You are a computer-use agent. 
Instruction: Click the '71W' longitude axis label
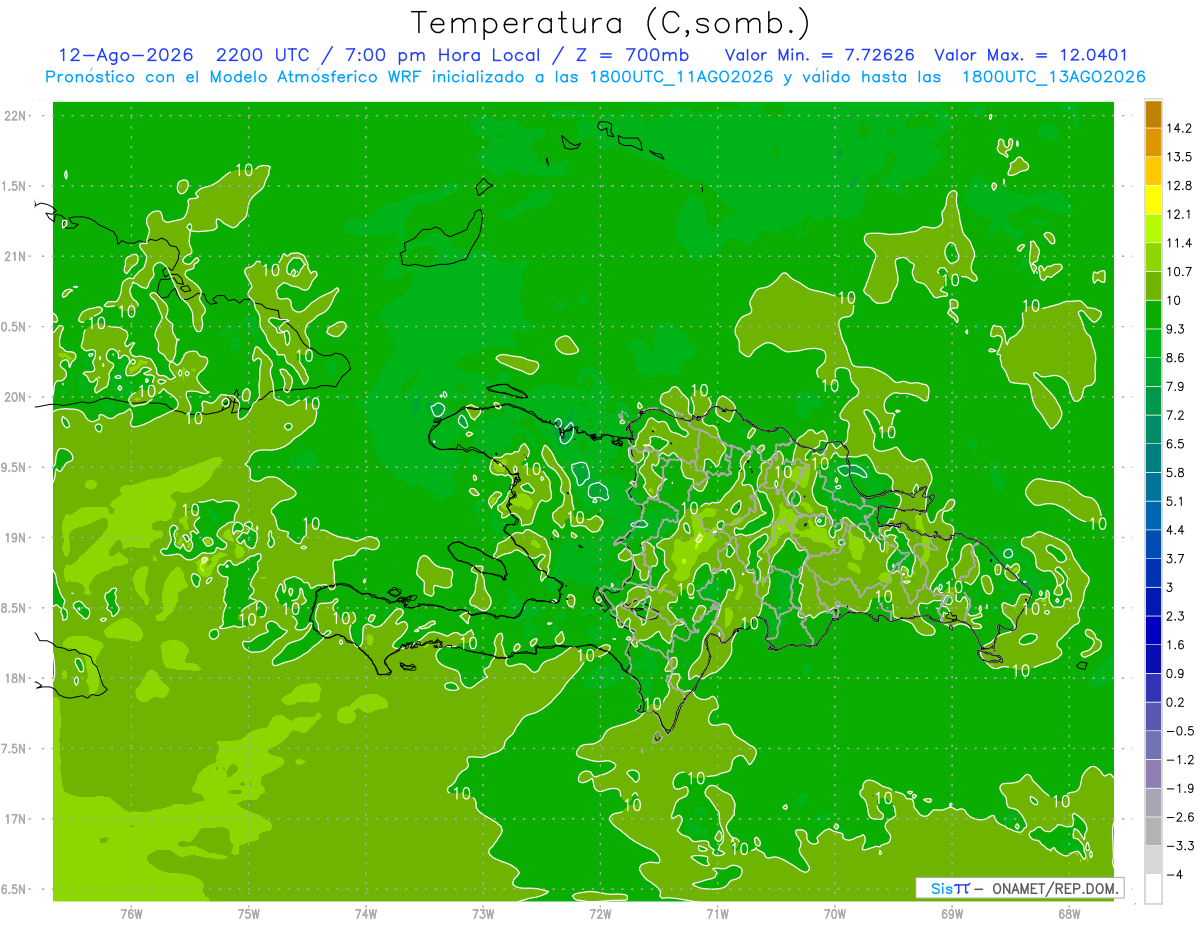(717, 914)
